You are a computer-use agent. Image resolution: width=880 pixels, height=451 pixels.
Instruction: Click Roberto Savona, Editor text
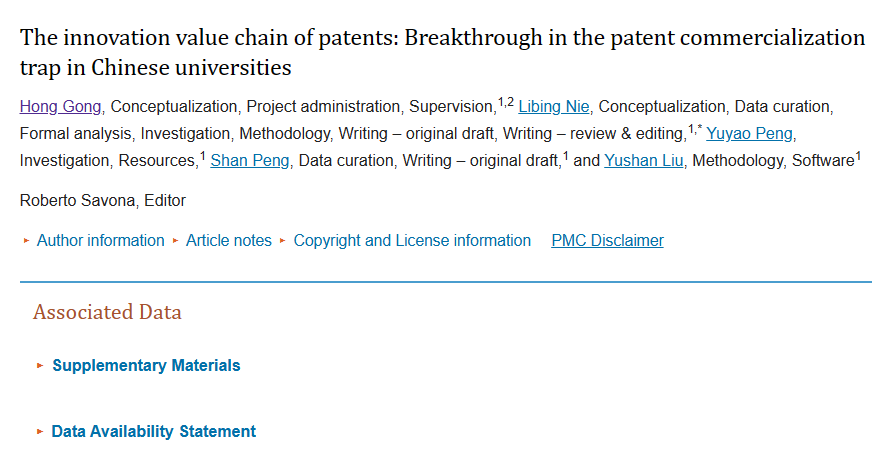click(103, 200)
